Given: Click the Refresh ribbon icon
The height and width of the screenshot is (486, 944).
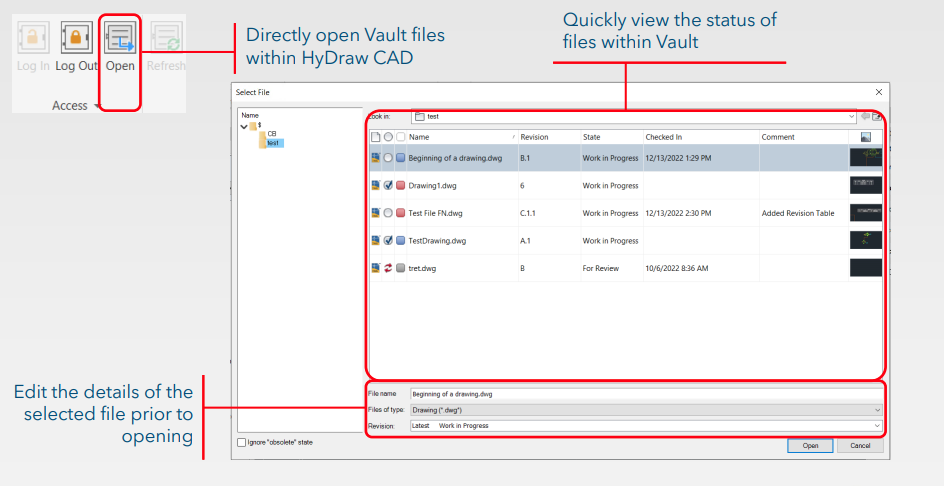Looking at the screenshot, I should [x=166, y=38].
